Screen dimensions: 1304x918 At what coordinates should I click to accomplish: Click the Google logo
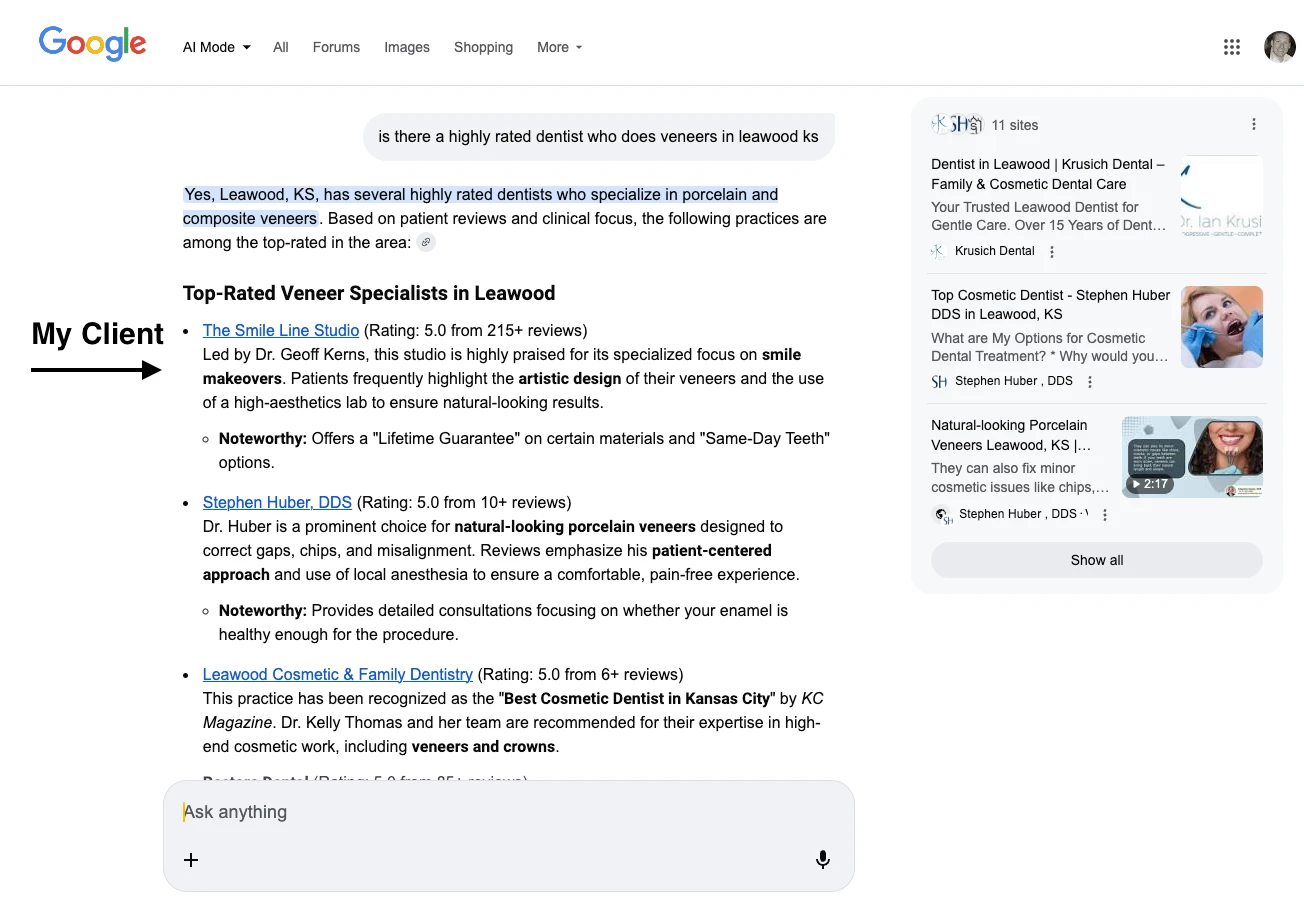92,44
